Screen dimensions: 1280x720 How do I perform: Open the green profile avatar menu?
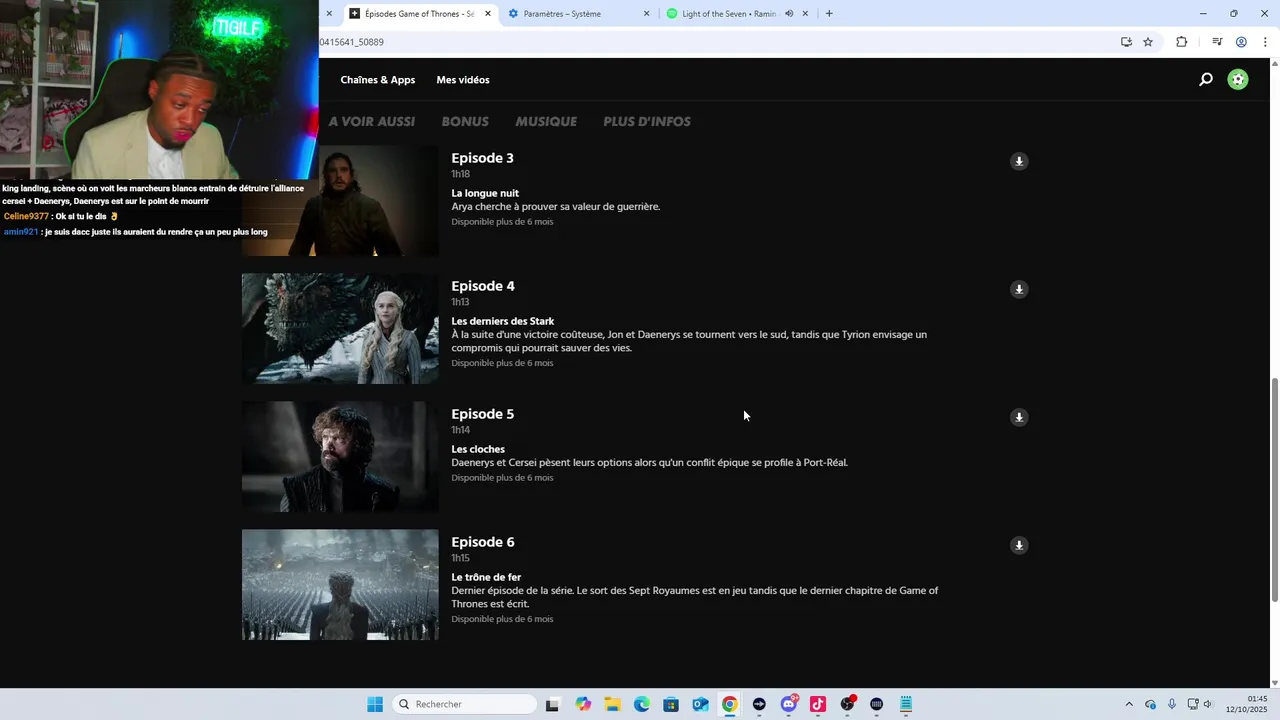(1238, 80)
